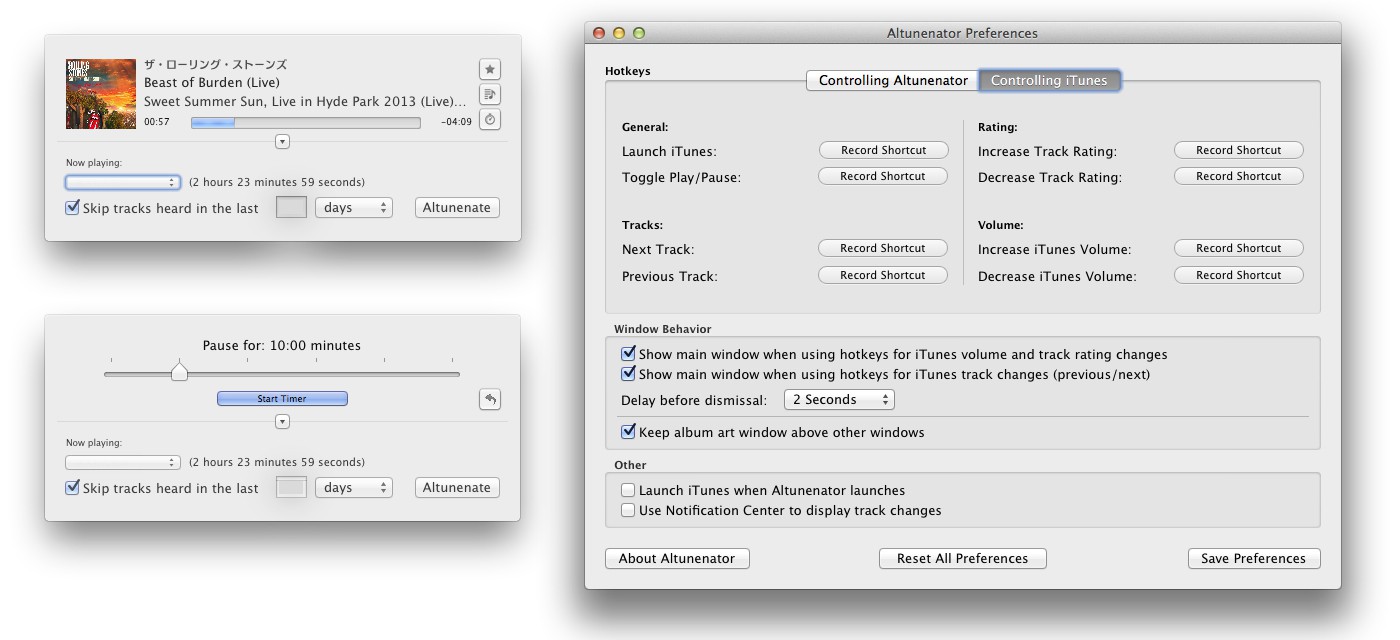Screen dimensions: 1400x640
Task: Record shortcut for Launch iTunes
Action: [x=883, y=150]
